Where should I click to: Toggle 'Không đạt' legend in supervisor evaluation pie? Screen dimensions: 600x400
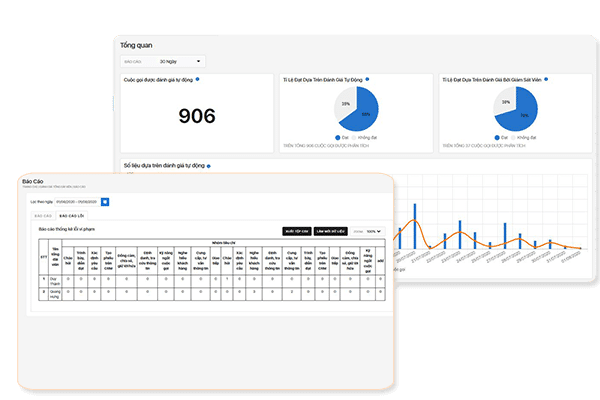524,137
